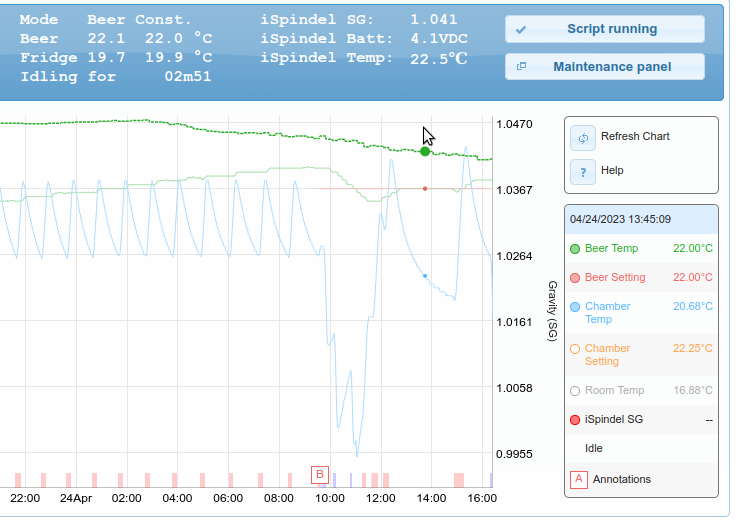Viewport: 752px width, 523px height.
Task: Click the timestamp 04/24/2023 13:45:09
Action: pos(620,220)
